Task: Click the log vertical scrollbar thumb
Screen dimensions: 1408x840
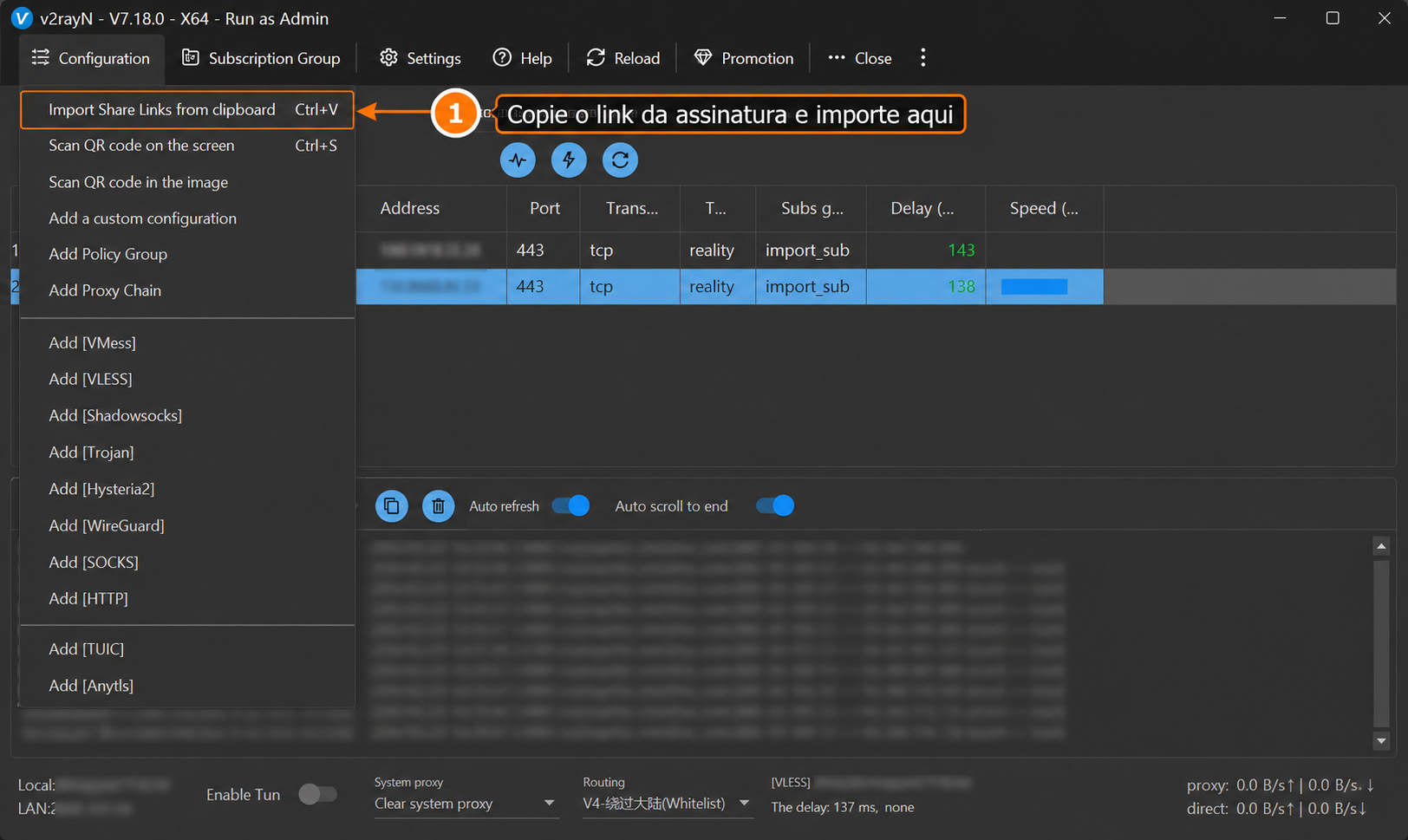Action: (x=1381, y=643)
